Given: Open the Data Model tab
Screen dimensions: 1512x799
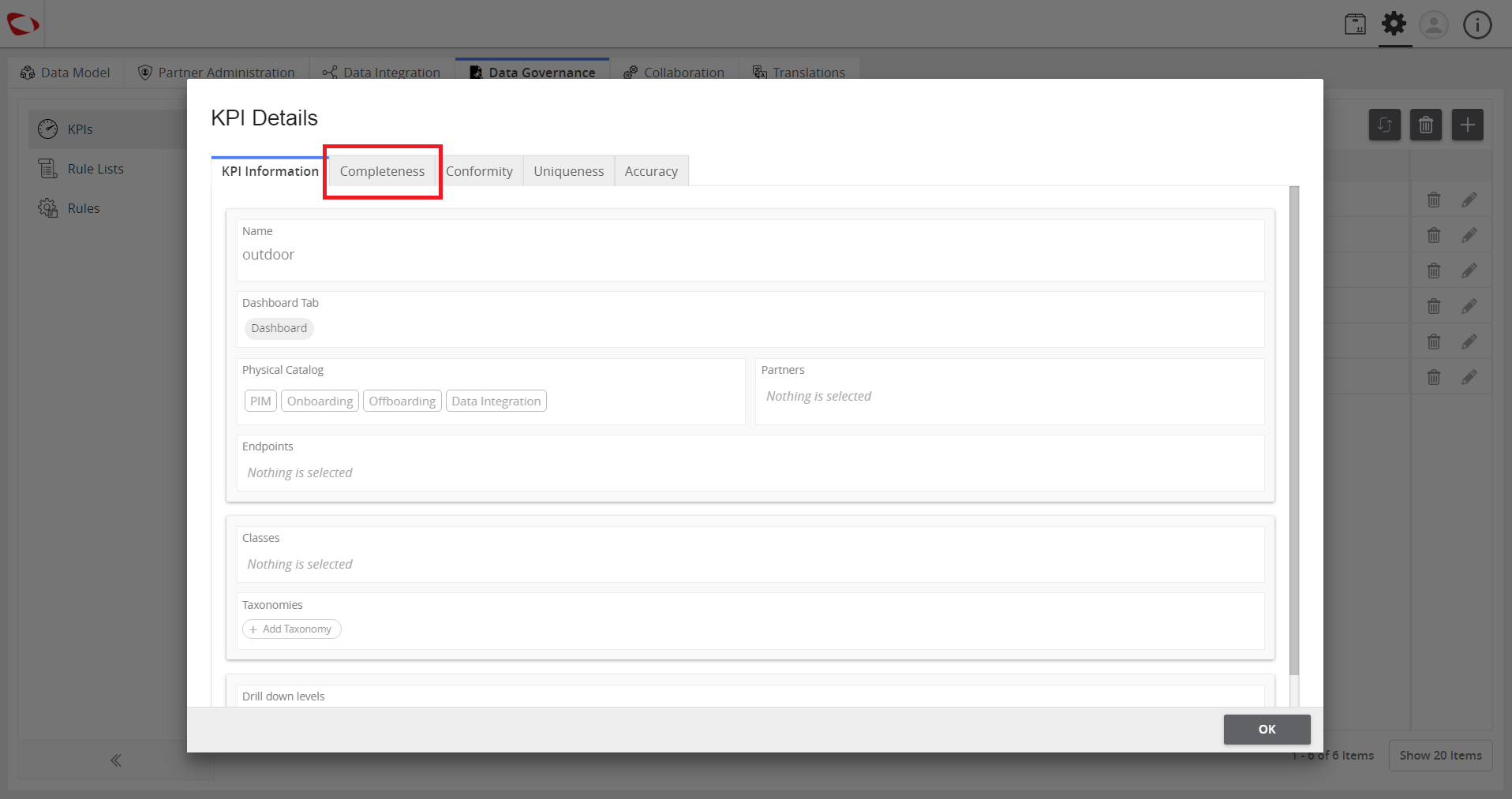Looking at the screenshot, I should pos(65,73).
